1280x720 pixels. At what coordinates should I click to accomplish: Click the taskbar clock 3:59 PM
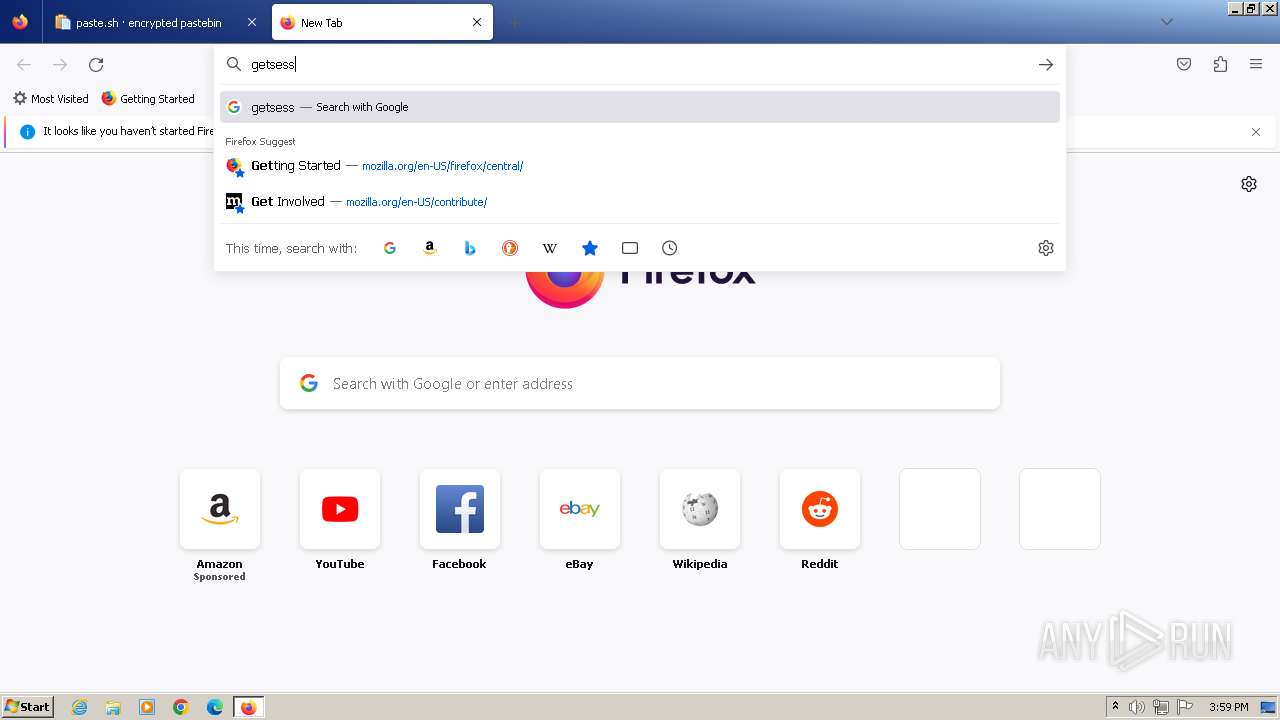tap(1229, 707)
